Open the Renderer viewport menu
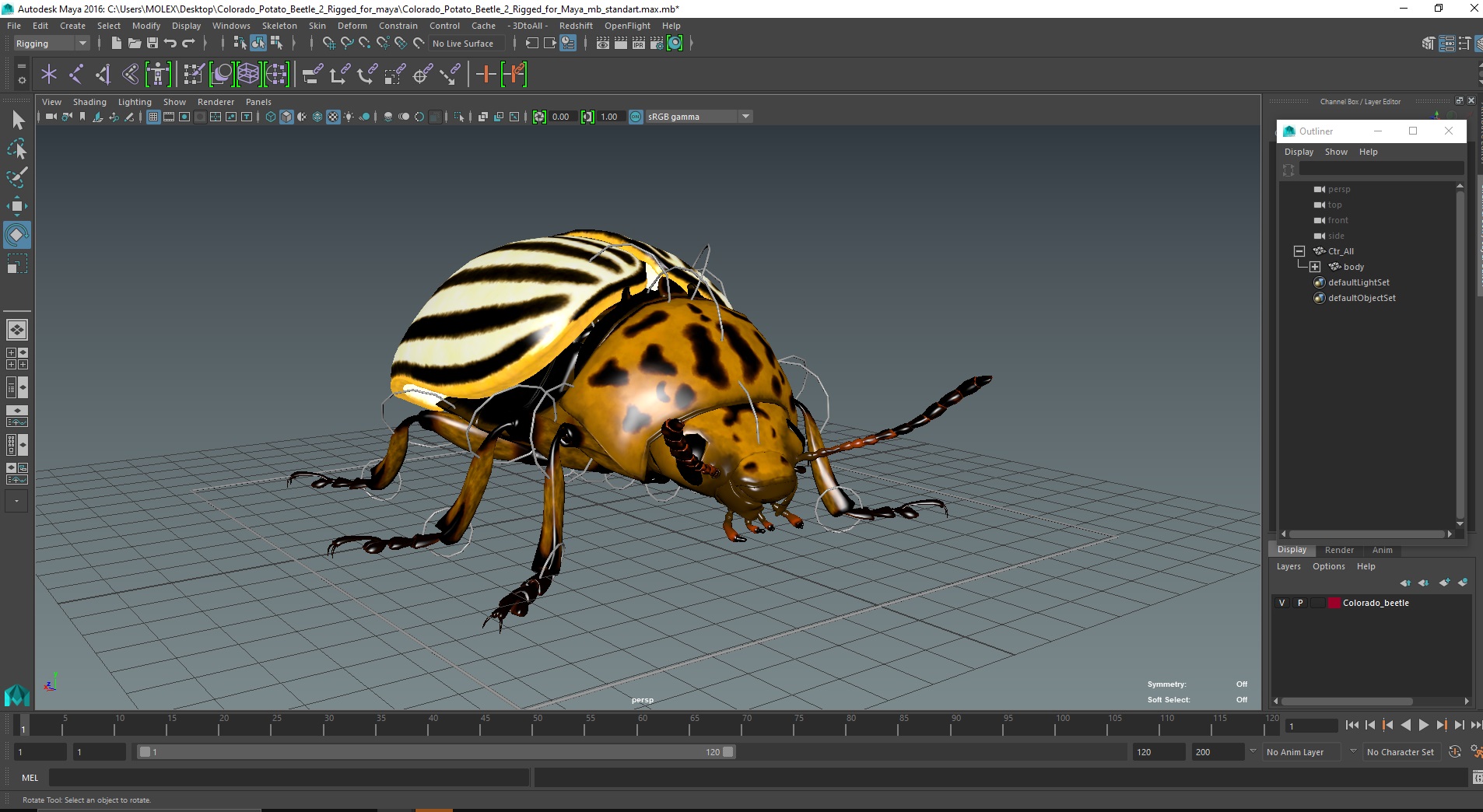This screenshot has width=1483, height=812. click(x=216, y=102)
